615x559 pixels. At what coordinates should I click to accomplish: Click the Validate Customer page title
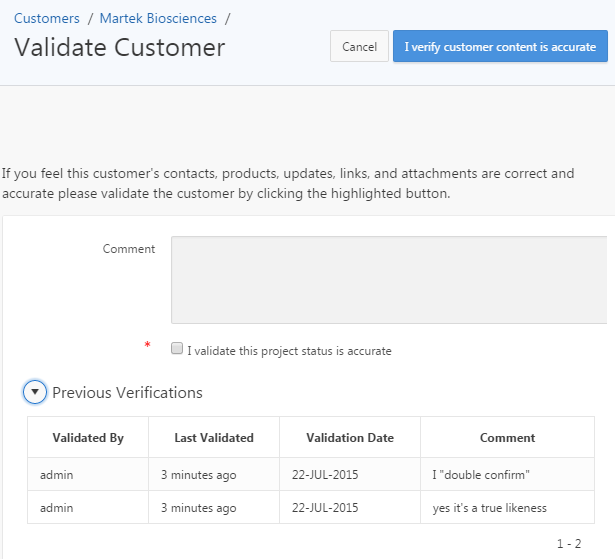120,47
